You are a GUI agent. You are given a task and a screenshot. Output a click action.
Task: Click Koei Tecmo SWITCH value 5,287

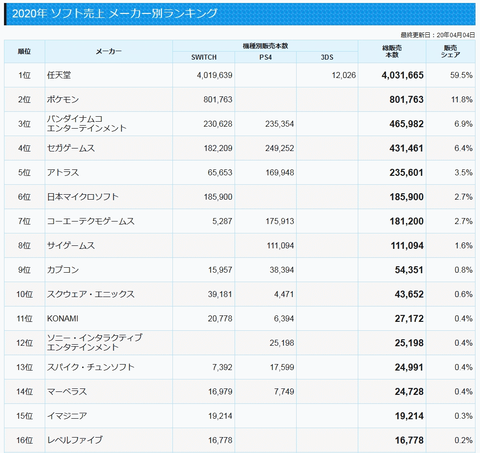pyautogui.click(x=222, y=221)
